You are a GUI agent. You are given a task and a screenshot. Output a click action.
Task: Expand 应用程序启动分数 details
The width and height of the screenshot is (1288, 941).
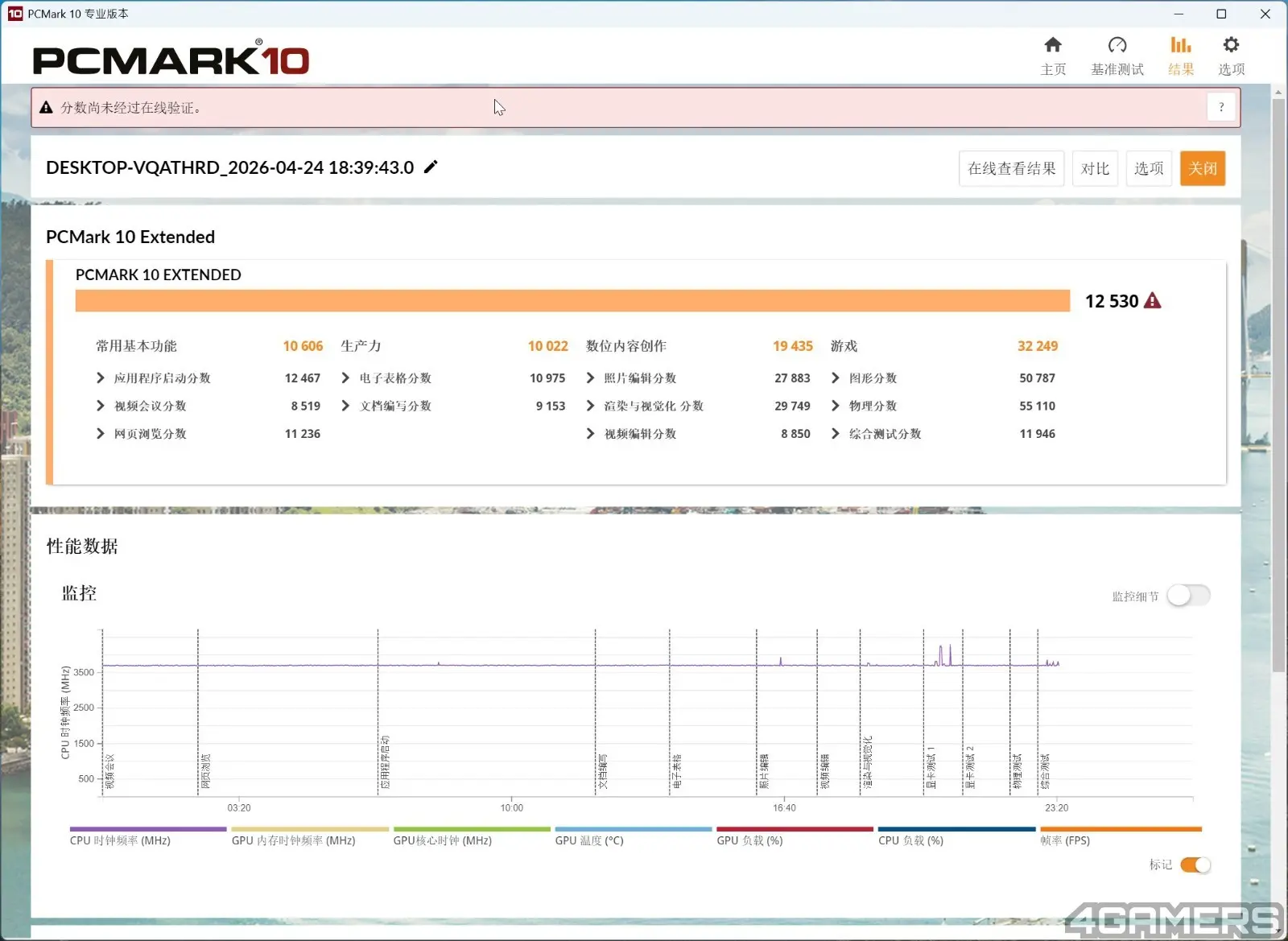coord(100,378)
